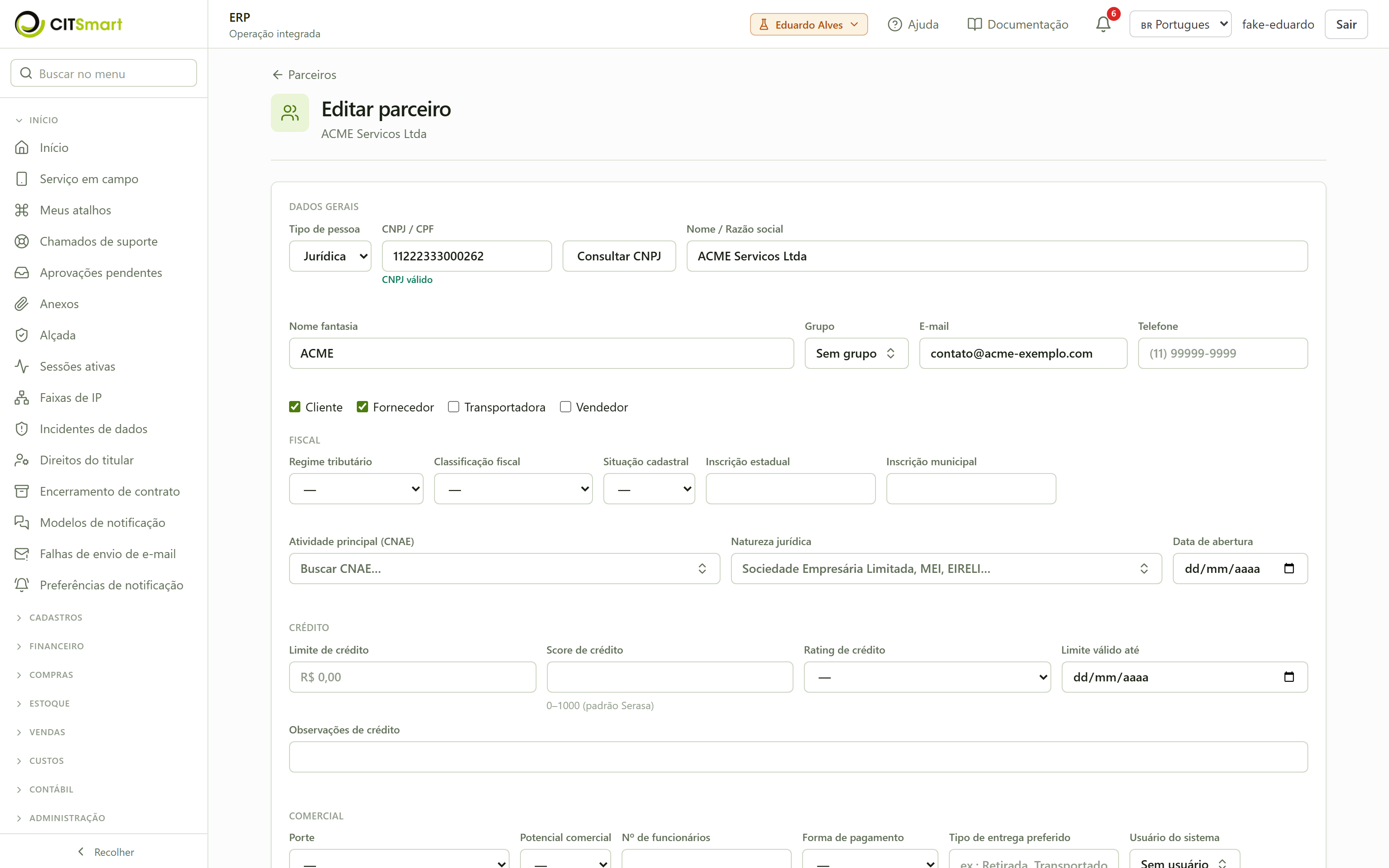Click the Buscar no menu search field

pyautogui.click(x=104, y=73)
